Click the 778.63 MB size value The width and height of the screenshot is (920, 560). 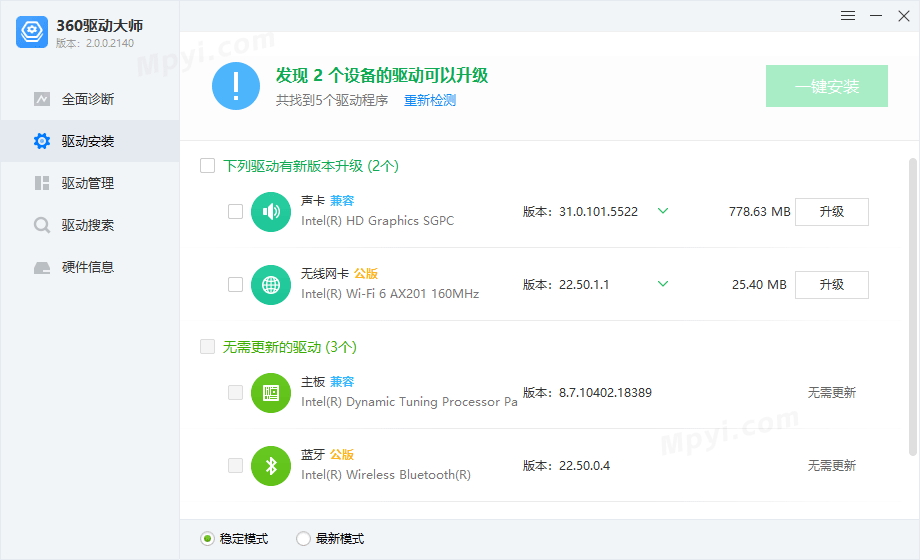(760, 212)
